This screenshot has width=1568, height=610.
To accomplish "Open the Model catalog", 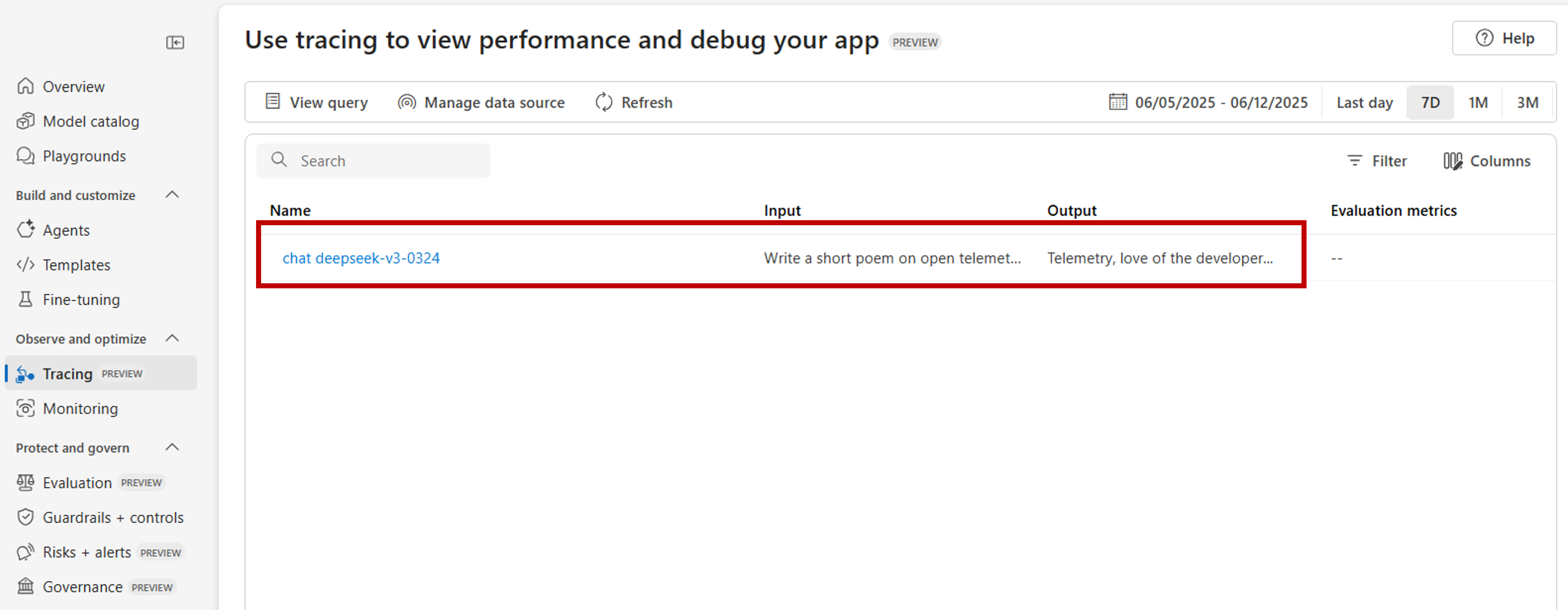I will [x=91, y=122].
